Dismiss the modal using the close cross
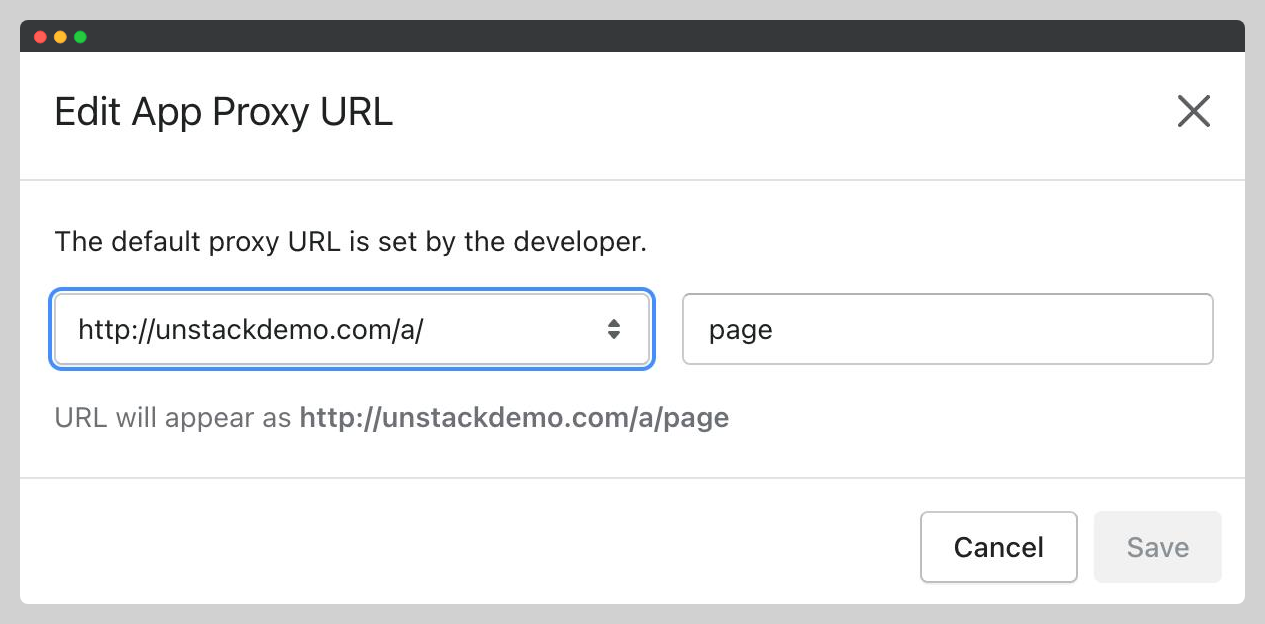Viewport: 1265px width, 624px height. (x=1194, y=112)
